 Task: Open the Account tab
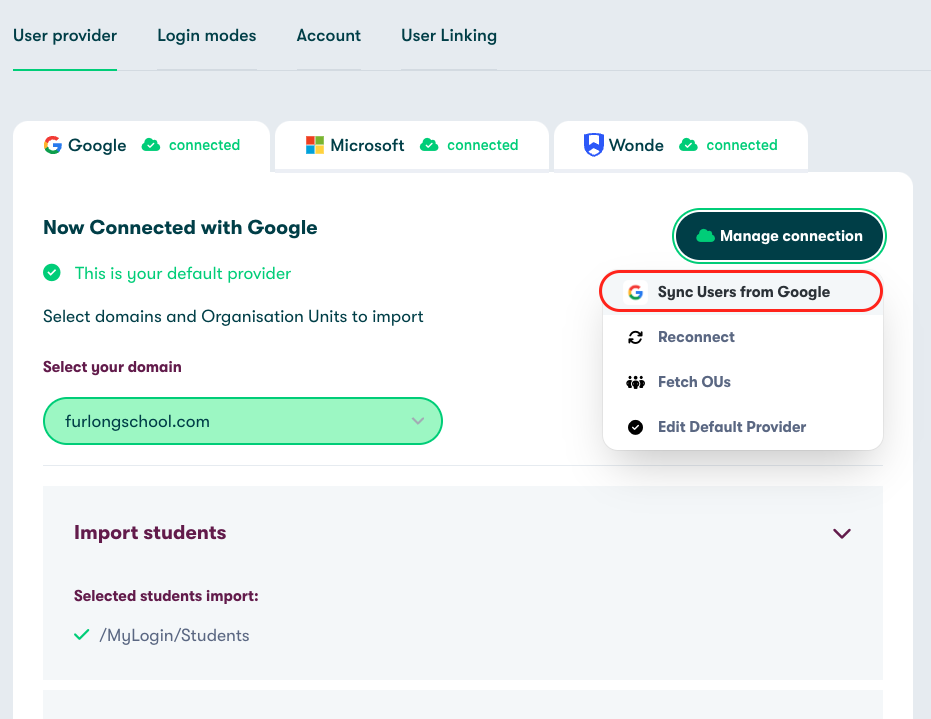pos(328,36)
